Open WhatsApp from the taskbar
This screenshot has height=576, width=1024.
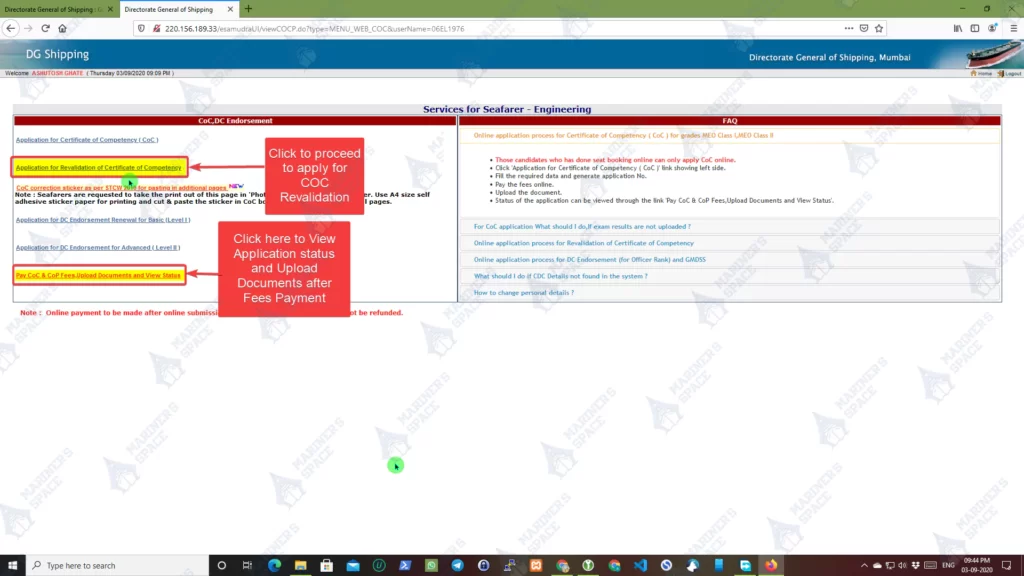431,565
